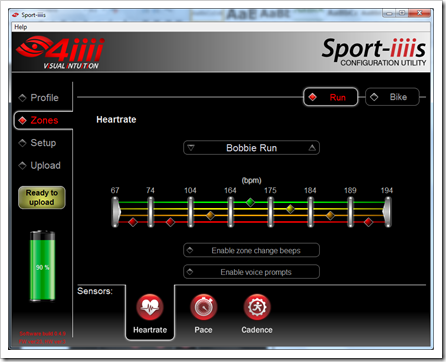Click the 4iiii logo
Screen dimensions: 446x362
coord(60,52)
